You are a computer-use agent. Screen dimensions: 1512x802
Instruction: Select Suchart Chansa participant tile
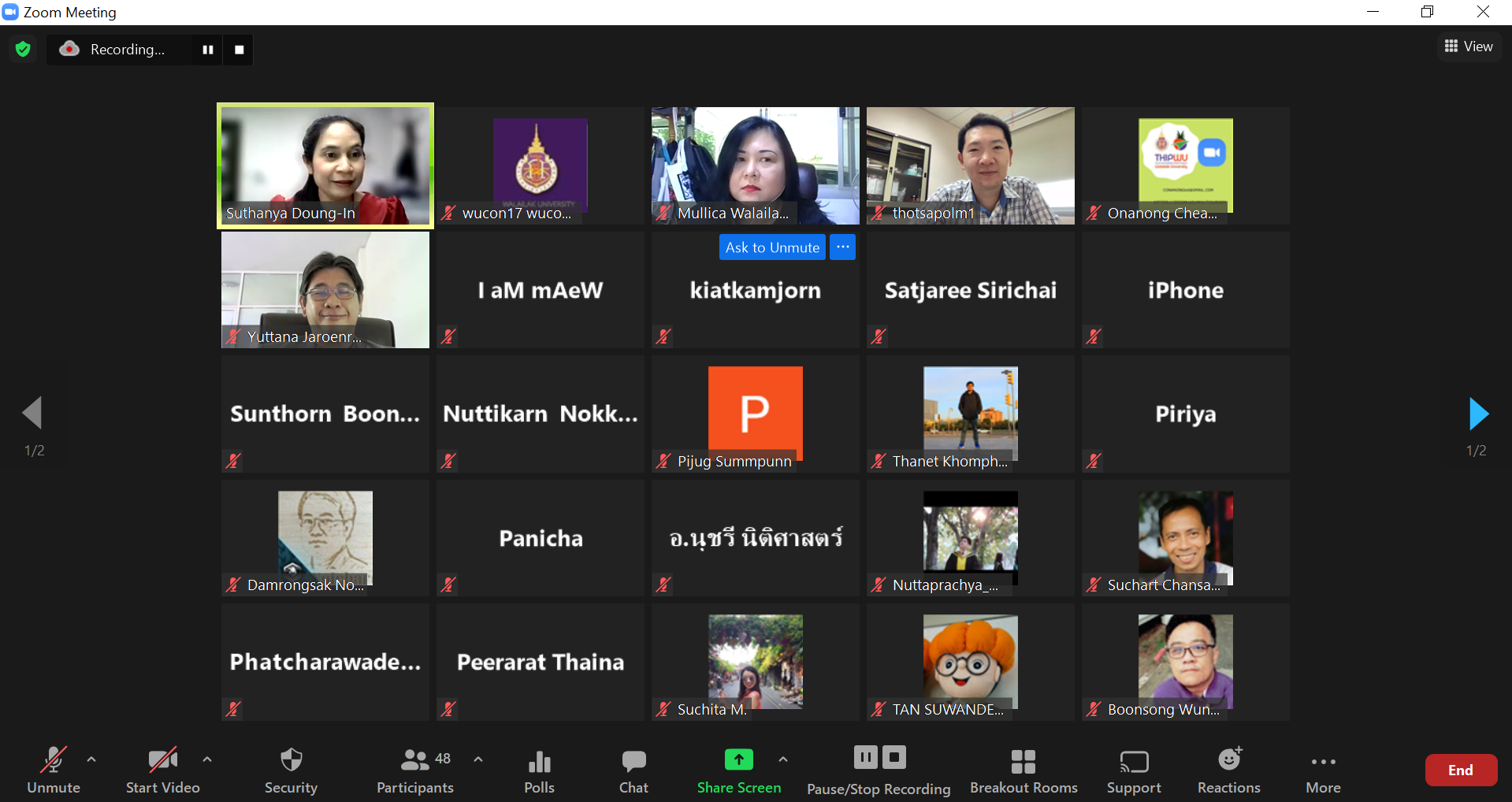1186,538
